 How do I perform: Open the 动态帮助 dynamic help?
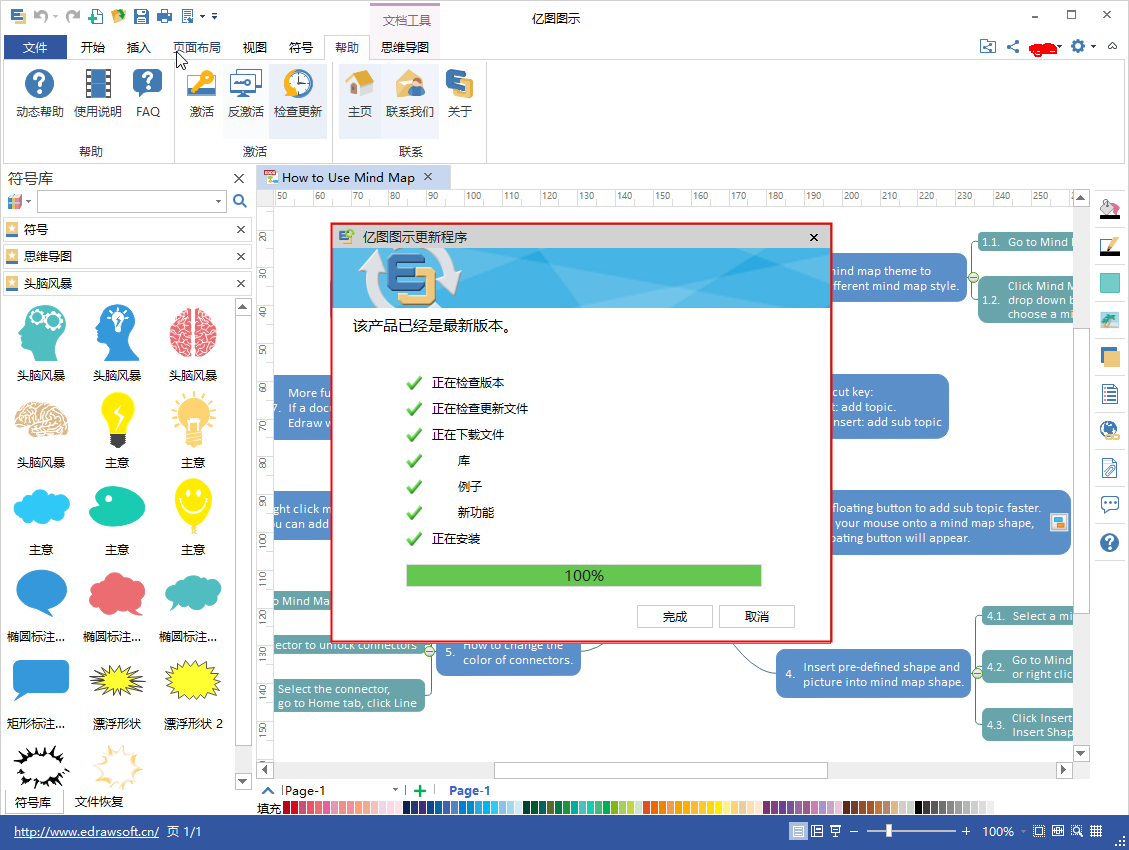[40, 94]
